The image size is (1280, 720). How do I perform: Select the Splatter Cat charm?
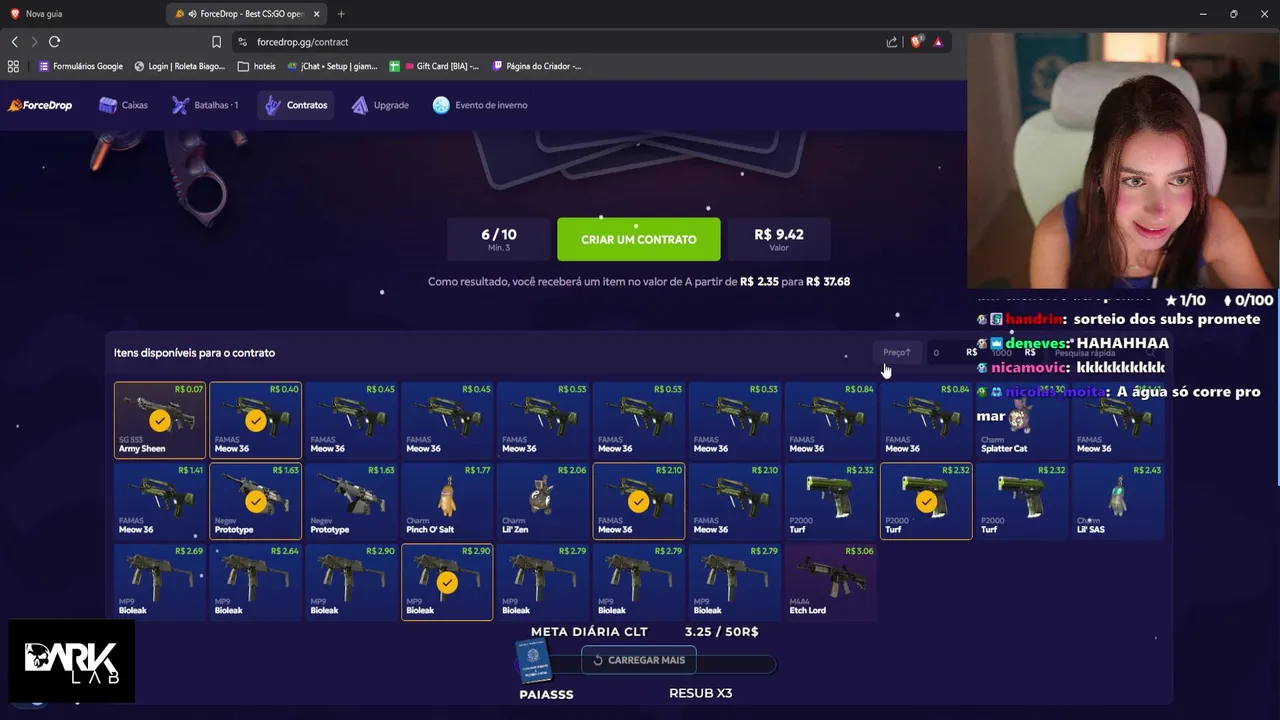(x=1022, y=419)
